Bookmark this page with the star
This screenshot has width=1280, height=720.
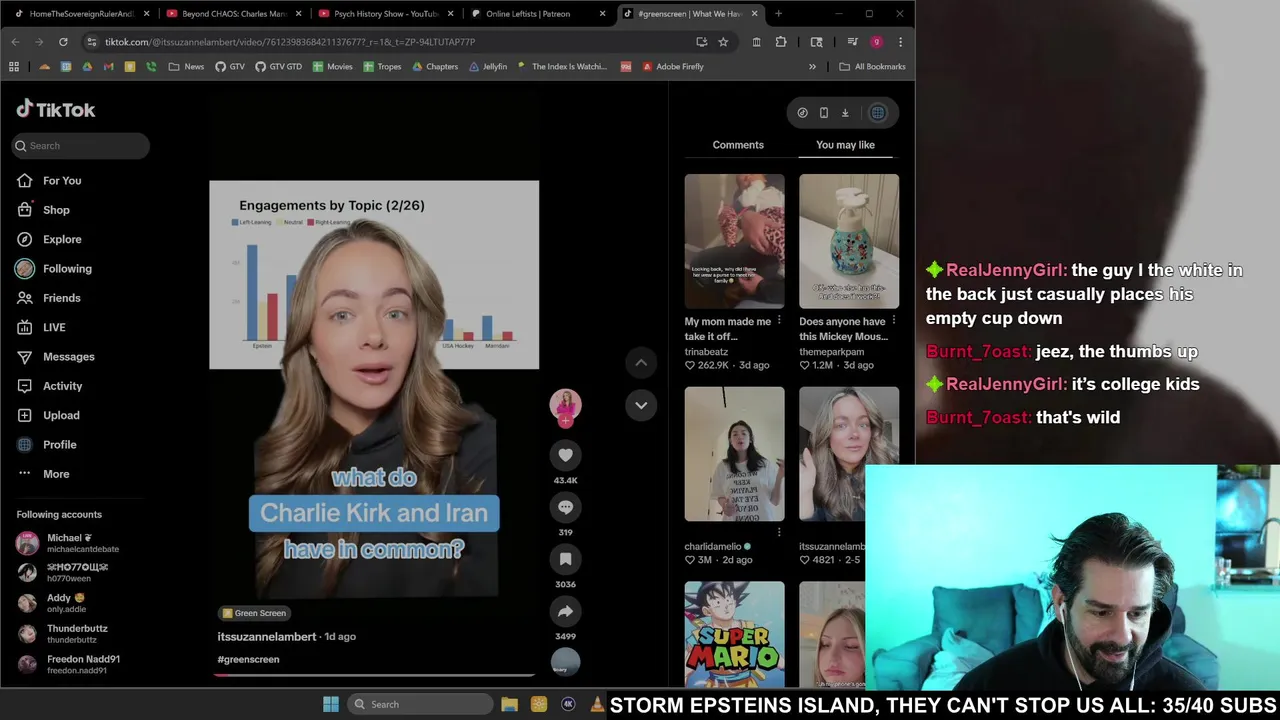723,42
